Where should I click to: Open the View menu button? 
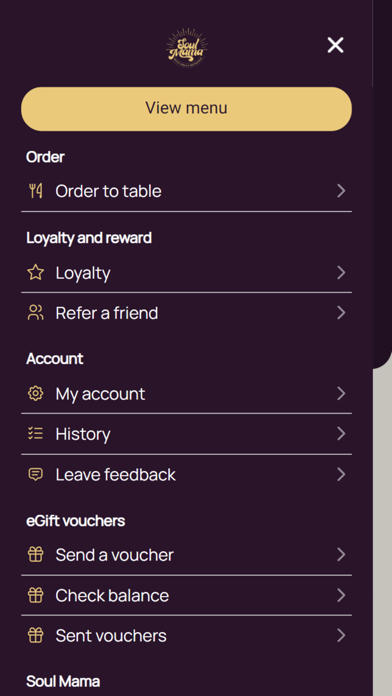coord(186,109)
